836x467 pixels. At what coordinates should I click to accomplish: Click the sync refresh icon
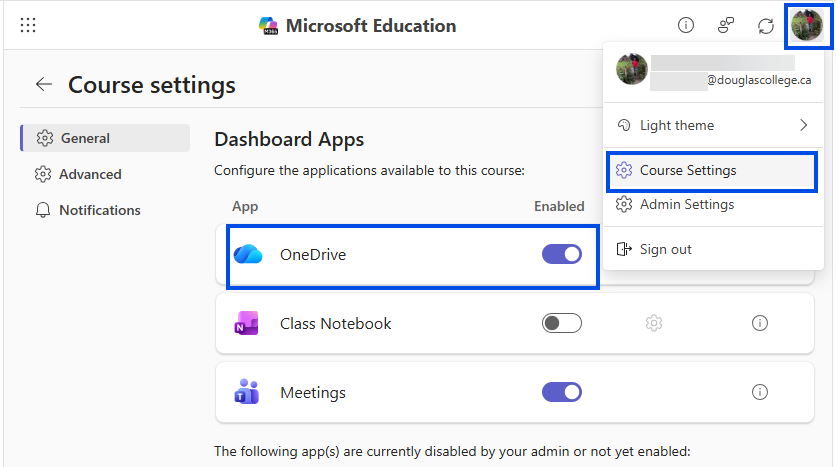pos(766,26)
